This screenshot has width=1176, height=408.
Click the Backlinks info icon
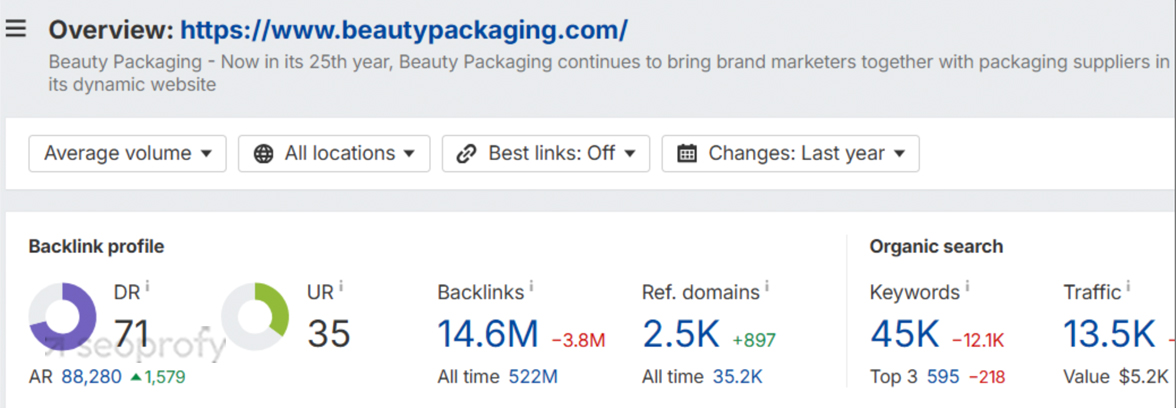532,286
